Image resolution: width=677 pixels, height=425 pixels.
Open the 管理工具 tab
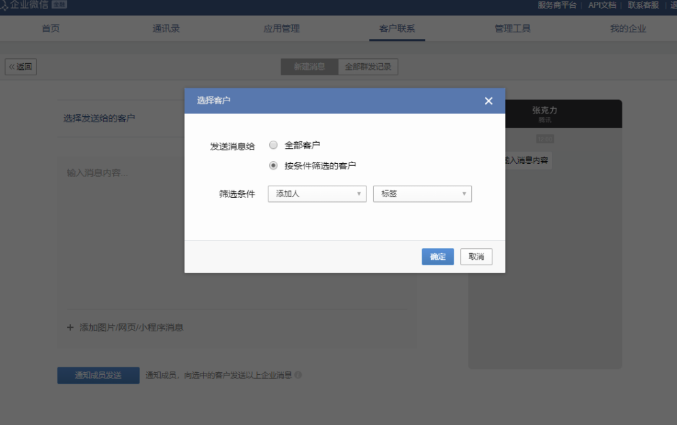pos(513,28)
